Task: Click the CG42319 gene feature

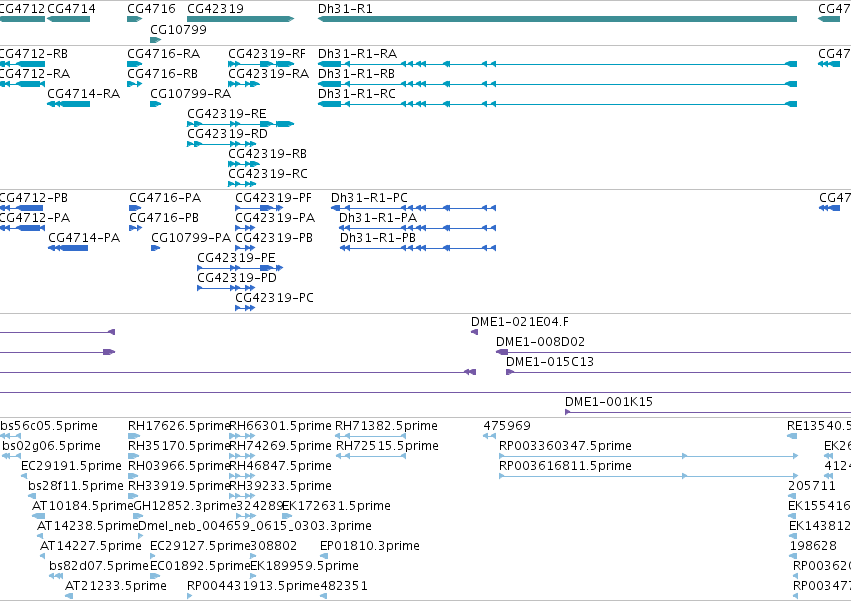Action: pyautogui.click(x=240, y=19)
